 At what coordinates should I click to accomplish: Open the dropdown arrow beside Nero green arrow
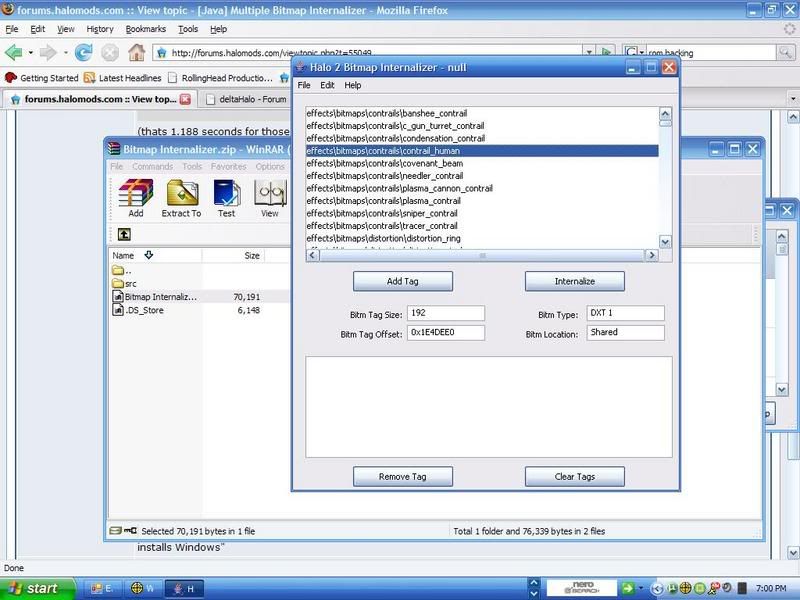(641, 588)
